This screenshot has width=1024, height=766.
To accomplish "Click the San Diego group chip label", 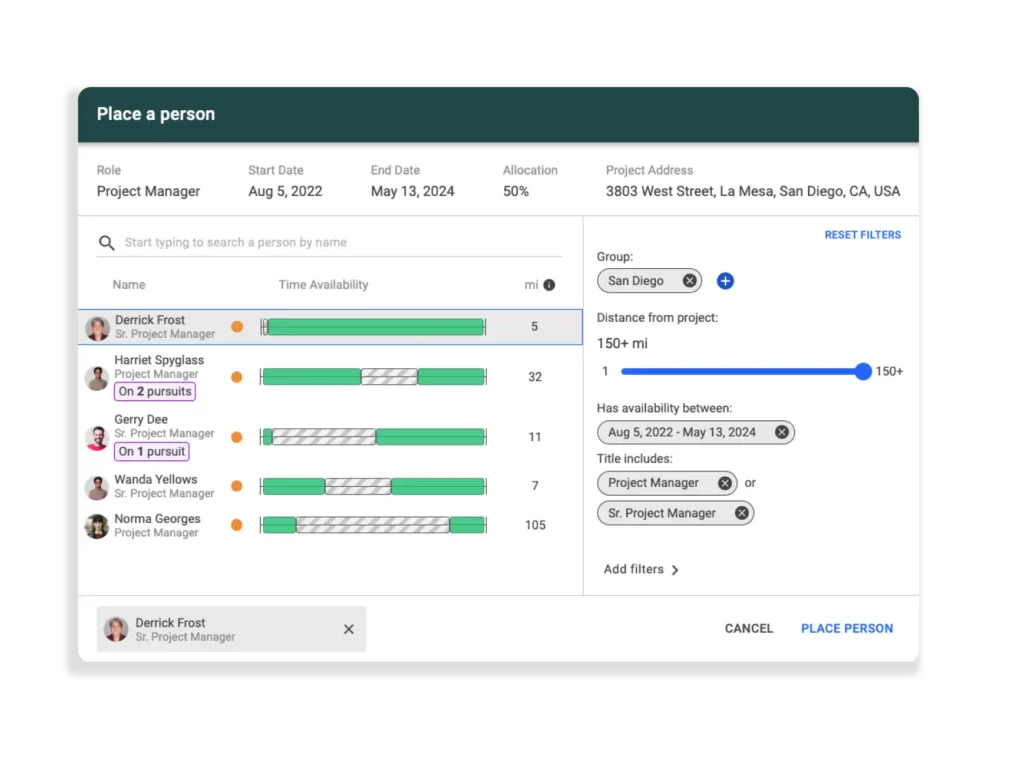I will point(635,281).
